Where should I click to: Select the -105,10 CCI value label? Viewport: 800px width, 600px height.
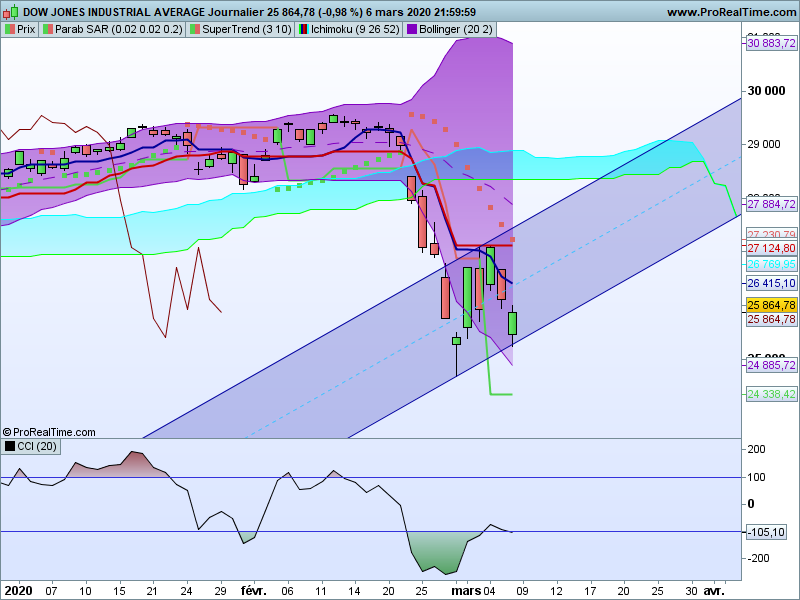[x=767, y=532]
